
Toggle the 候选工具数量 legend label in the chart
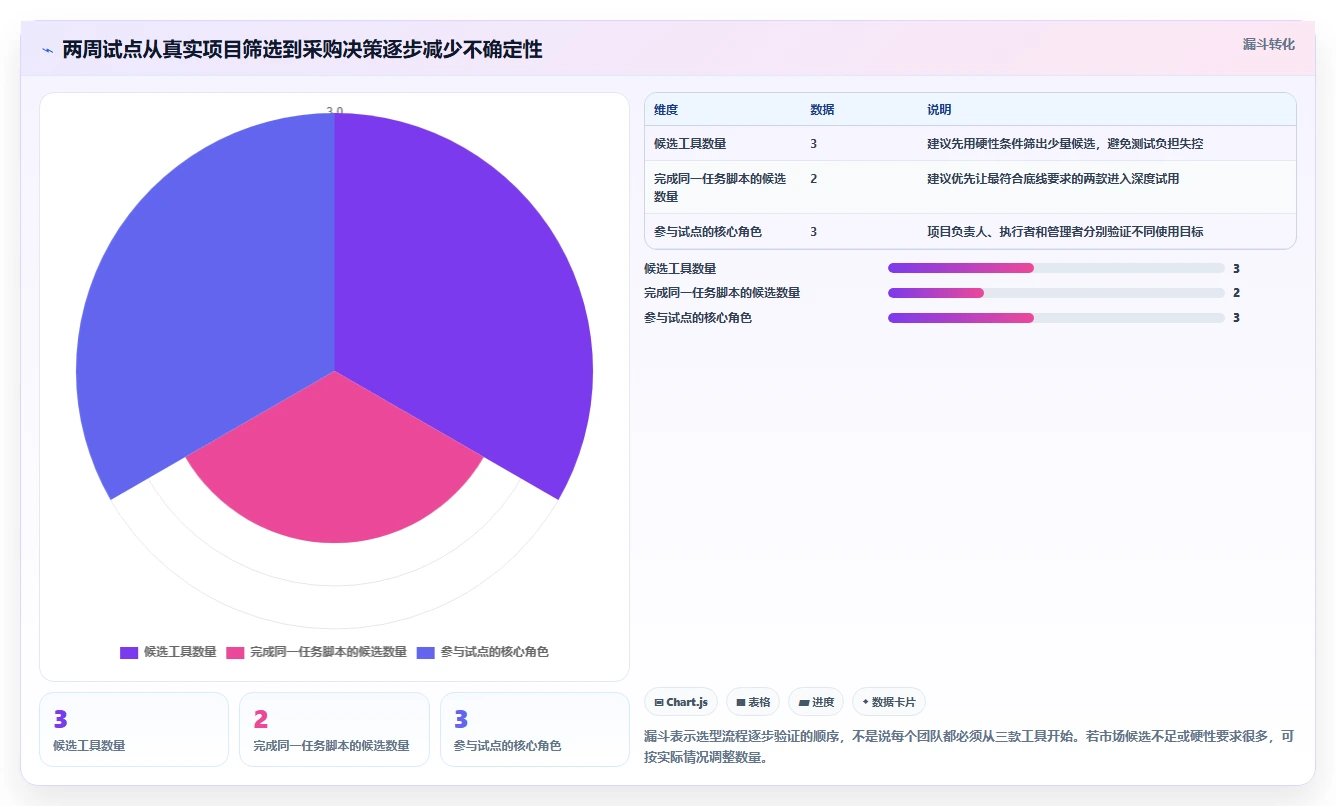tap(180, 652)
